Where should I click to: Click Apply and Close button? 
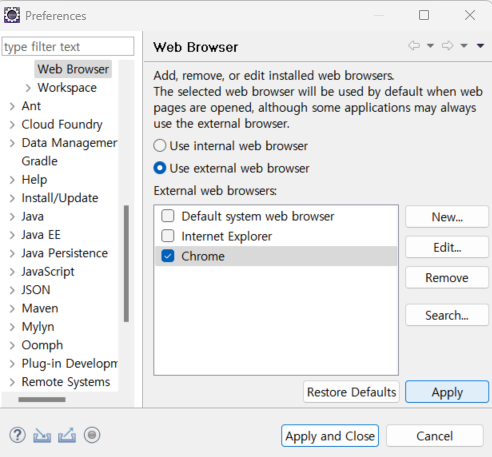point(330,436)
